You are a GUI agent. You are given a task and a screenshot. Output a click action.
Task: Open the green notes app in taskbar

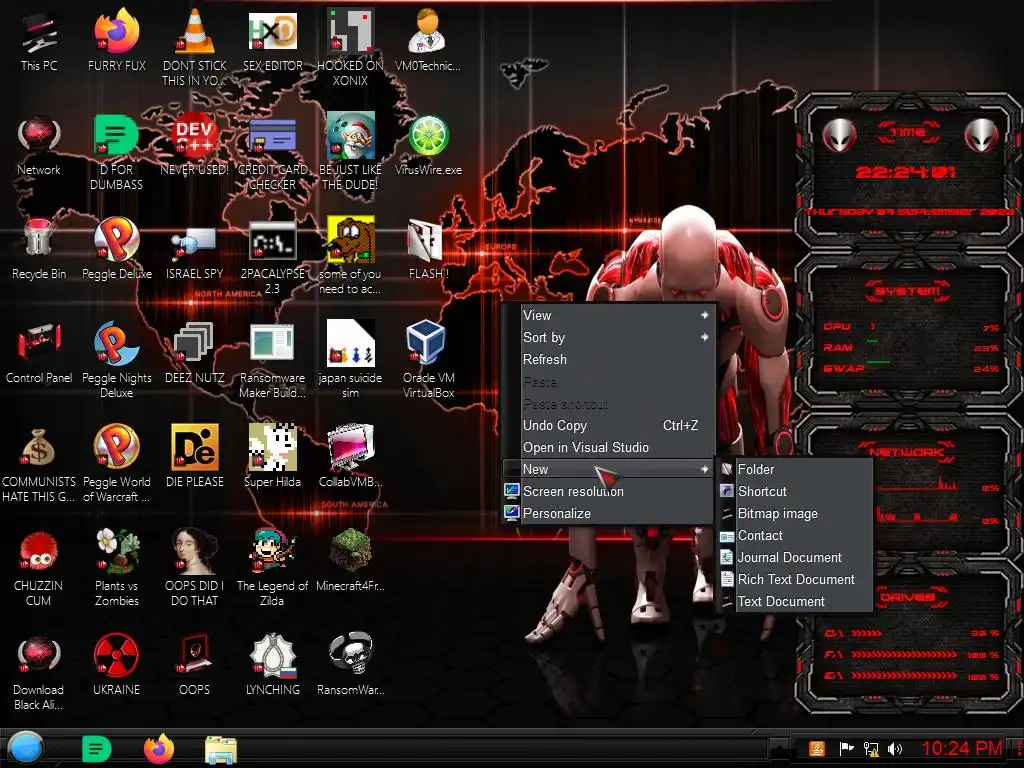(x=97, y=749)
